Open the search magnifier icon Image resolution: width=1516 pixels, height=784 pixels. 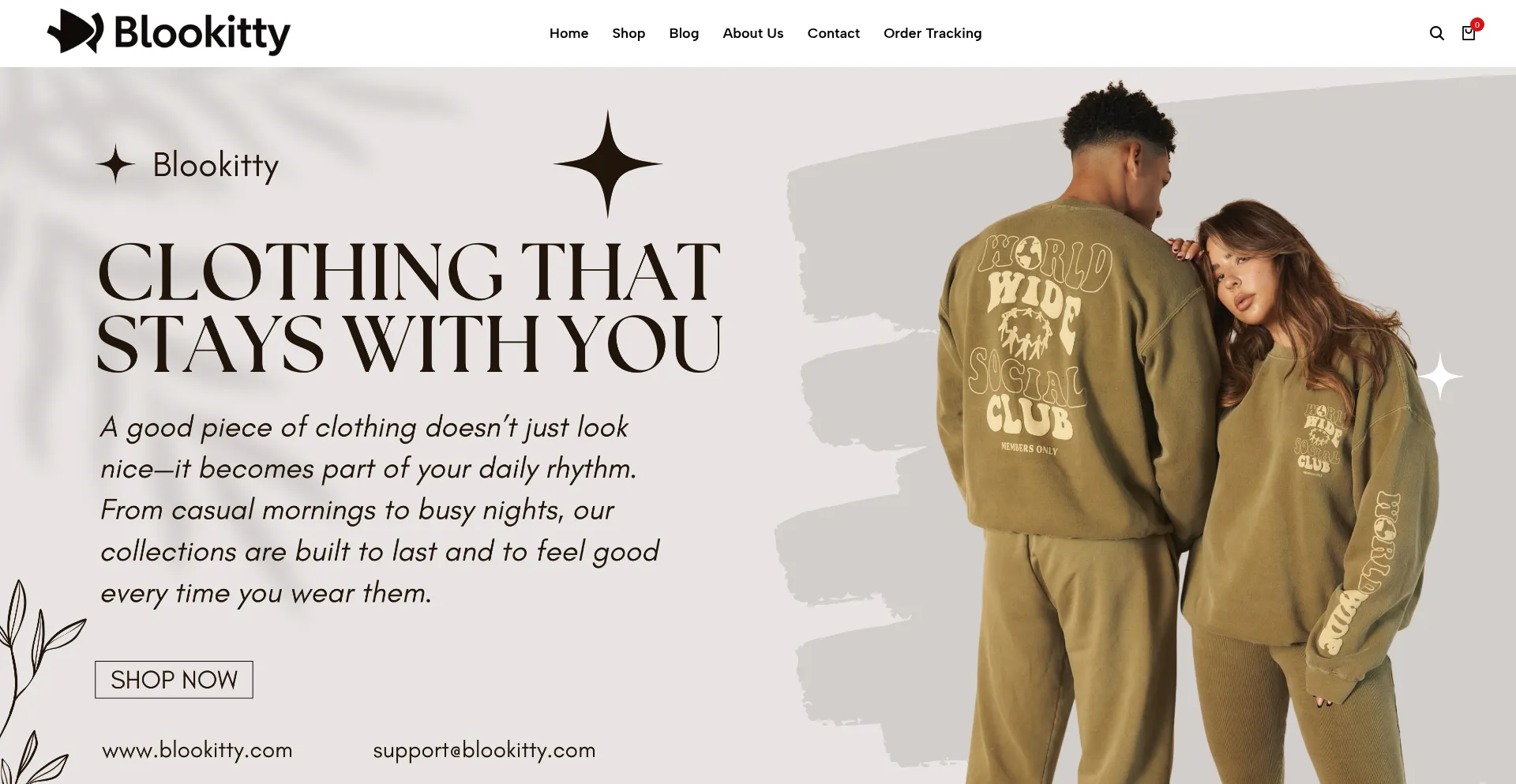tap(1436, 33)
